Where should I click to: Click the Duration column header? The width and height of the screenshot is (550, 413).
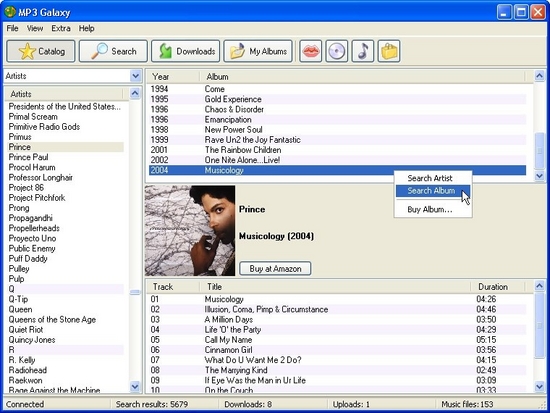[x=498, y=287]
